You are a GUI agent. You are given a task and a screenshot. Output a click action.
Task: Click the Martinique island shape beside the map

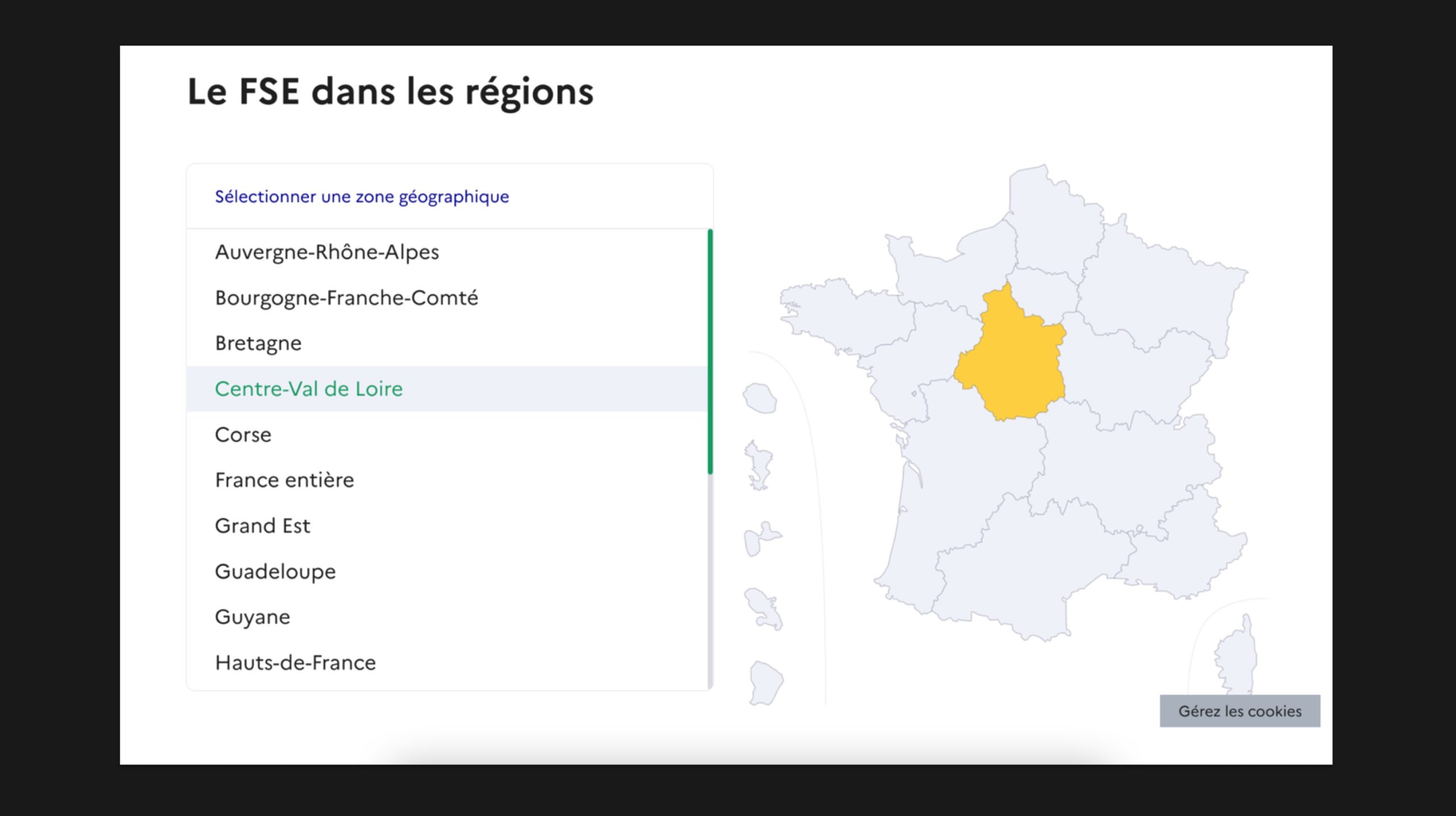pos(764,610)
